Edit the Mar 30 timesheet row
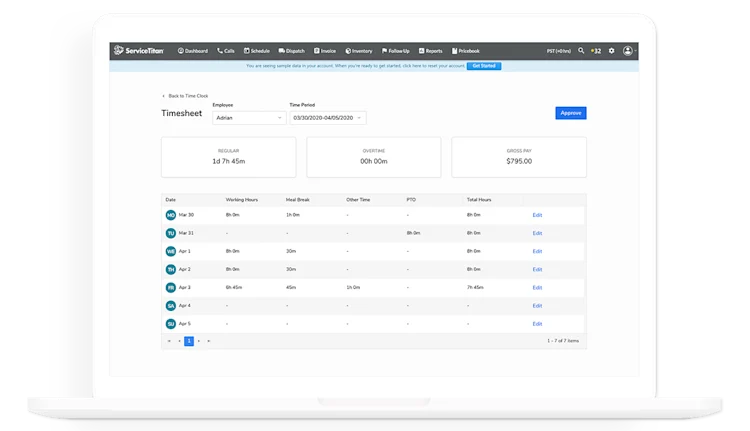The height and width of the screenshot is (431, 750). pyautogui.click(x=537, y=215)
